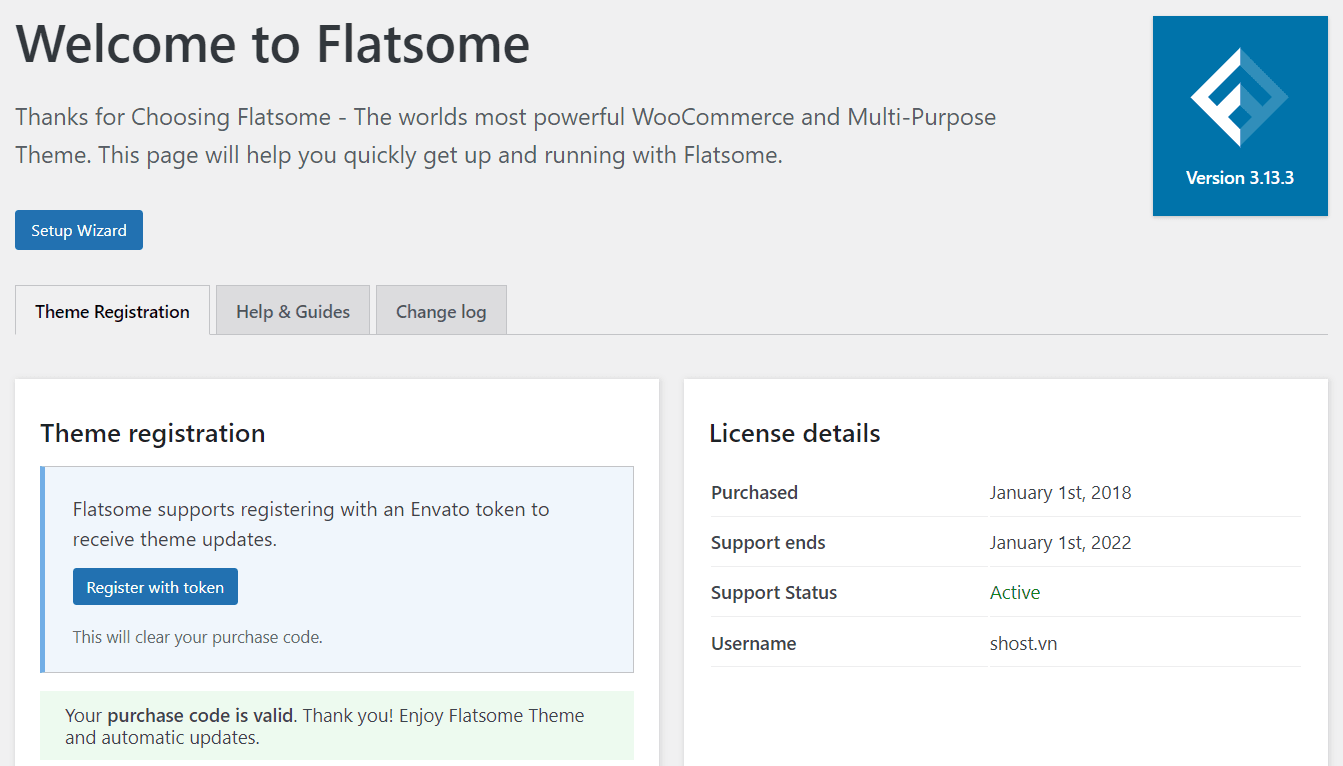Click the Purchased row label
This screenshot has height=766, width=1343.
754,492
